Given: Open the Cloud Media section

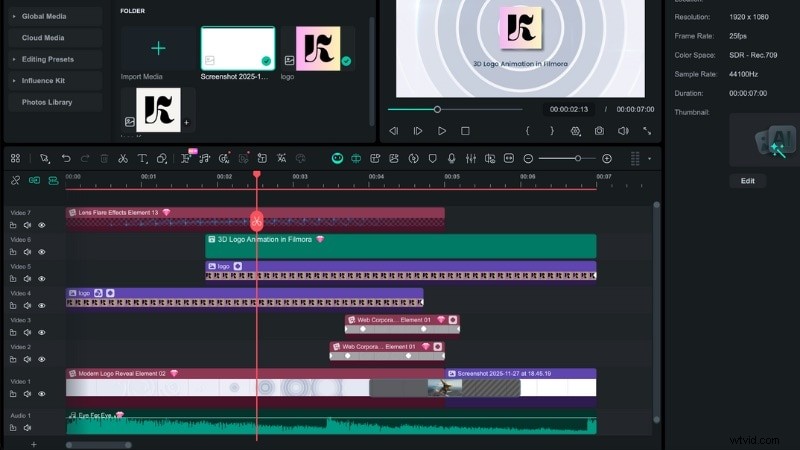Looking at the screenshot, I should click(x=55, y=38).
